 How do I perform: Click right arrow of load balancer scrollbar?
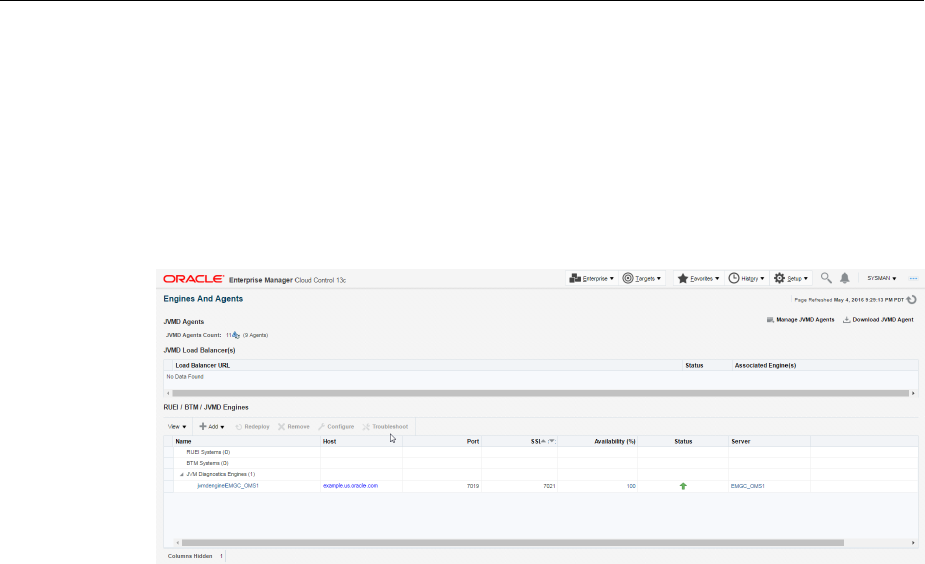(x=913, y=393)
